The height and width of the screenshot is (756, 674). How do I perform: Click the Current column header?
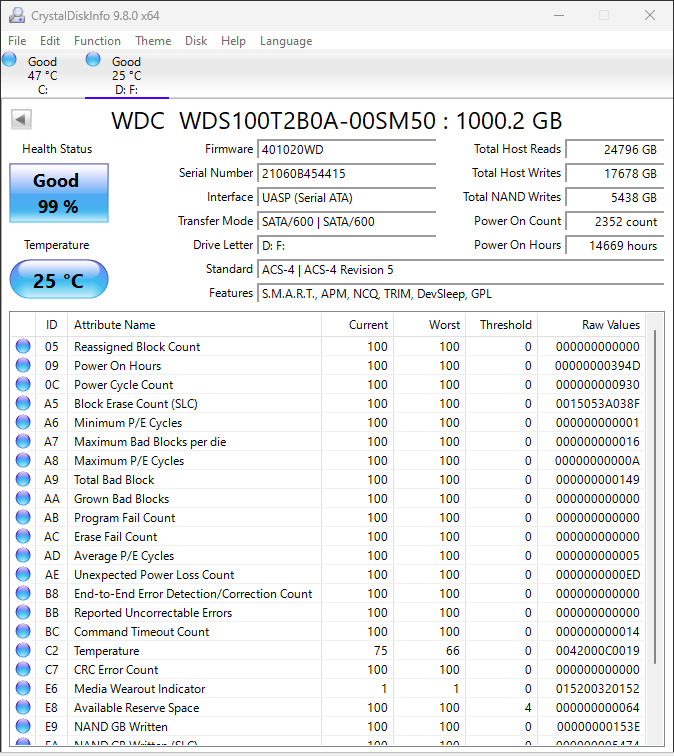(x=357, y=324)
